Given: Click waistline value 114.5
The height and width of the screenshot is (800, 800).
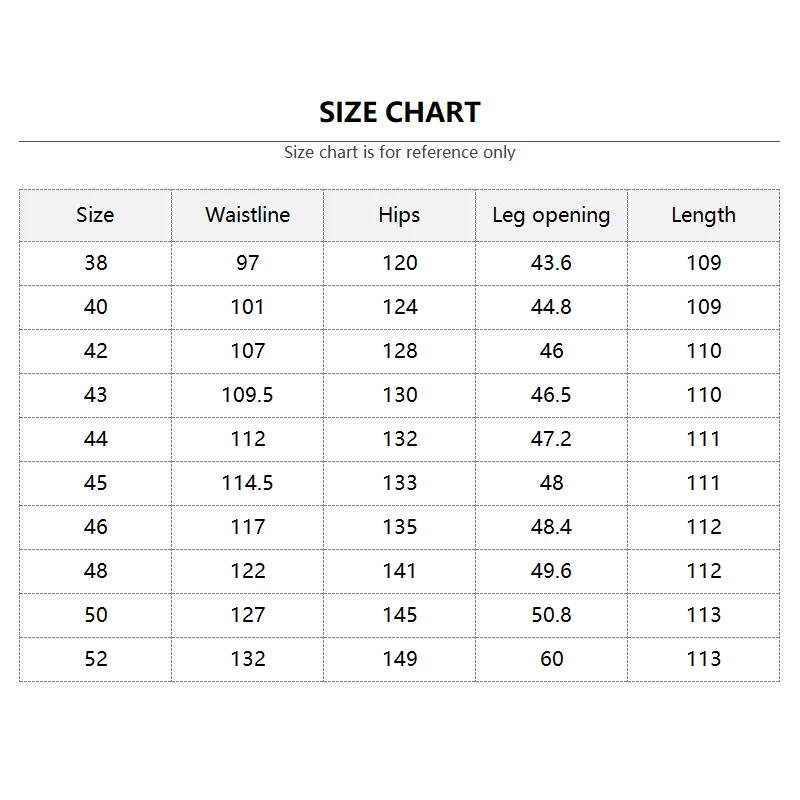Looking at the screenshot, I should pos(247,483).
